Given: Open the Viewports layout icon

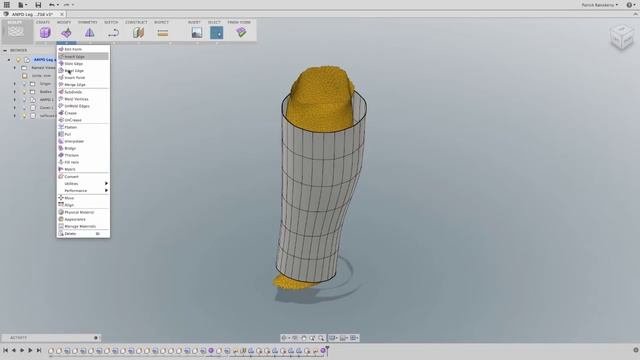Looking at the screenshot, I should [x=354, y=338].
